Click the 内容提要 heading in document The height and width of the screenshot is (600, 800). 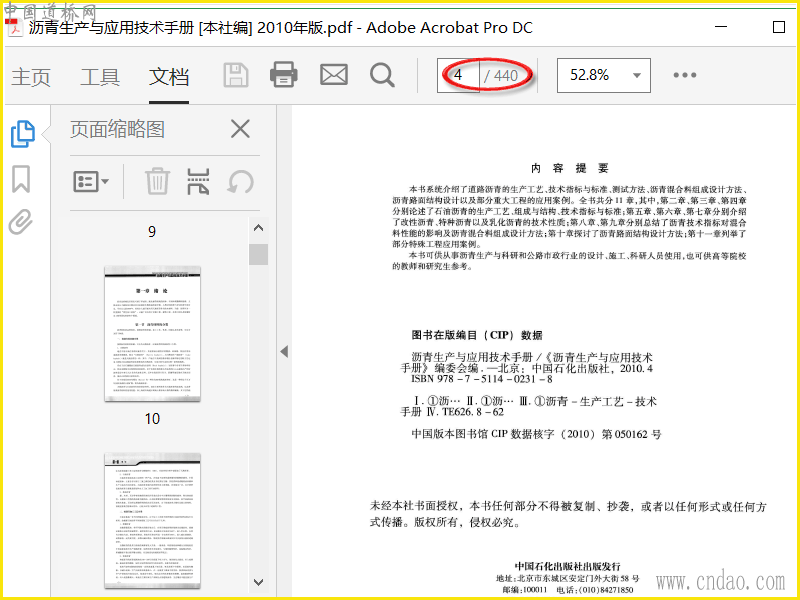coord(569,168)
